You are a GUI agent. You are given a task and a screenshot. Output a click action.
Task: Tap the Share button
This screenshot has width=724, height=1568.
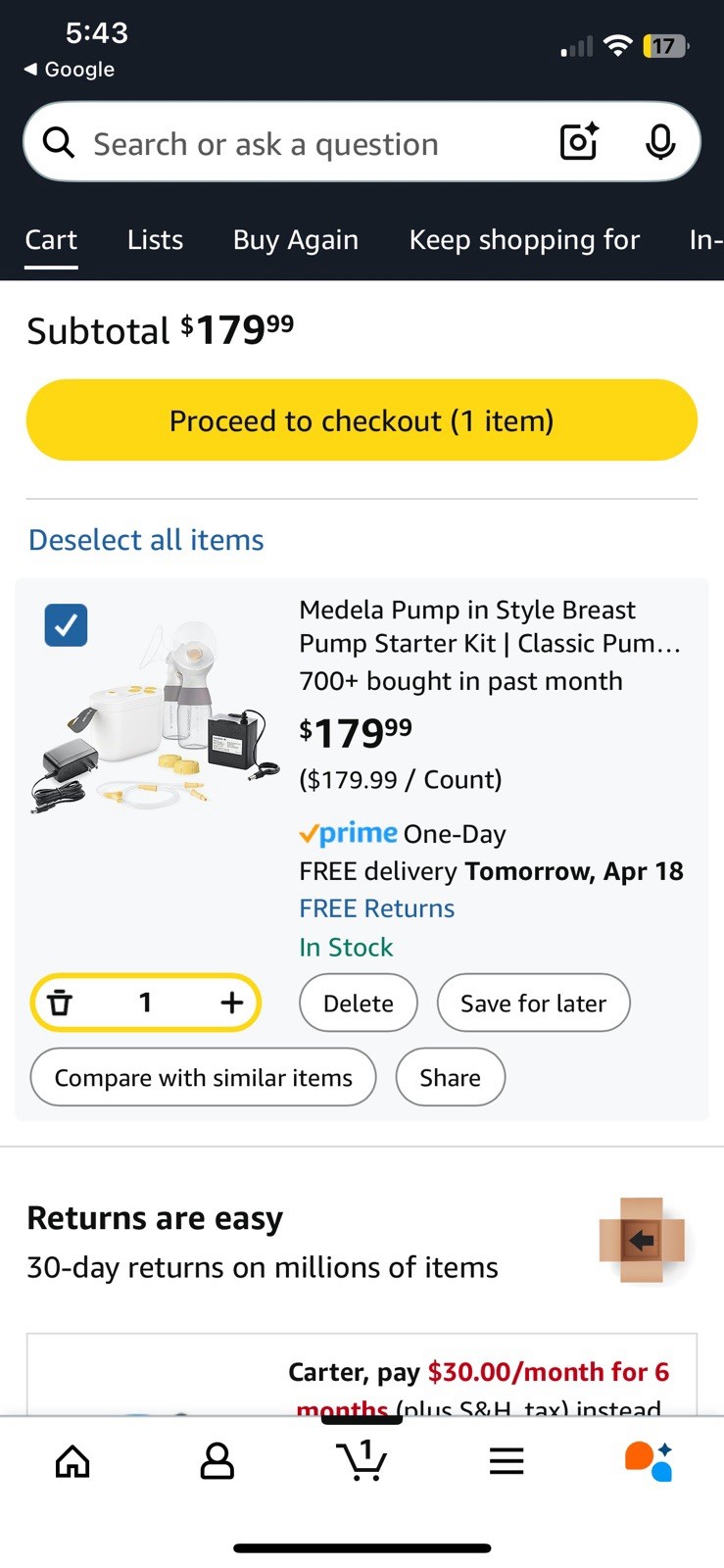(450, 1077)
